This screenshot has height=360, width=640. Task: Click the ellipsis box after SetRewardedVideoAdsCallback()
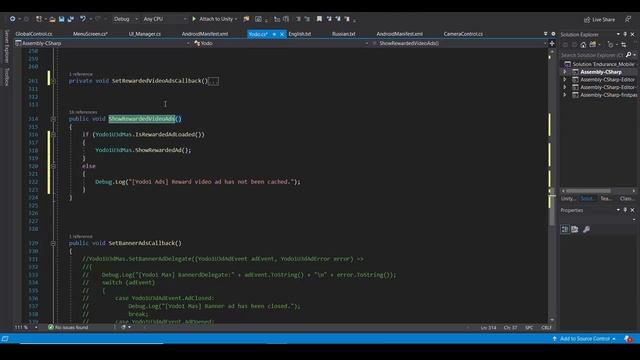pyautogui.click(x=213, y=81)
